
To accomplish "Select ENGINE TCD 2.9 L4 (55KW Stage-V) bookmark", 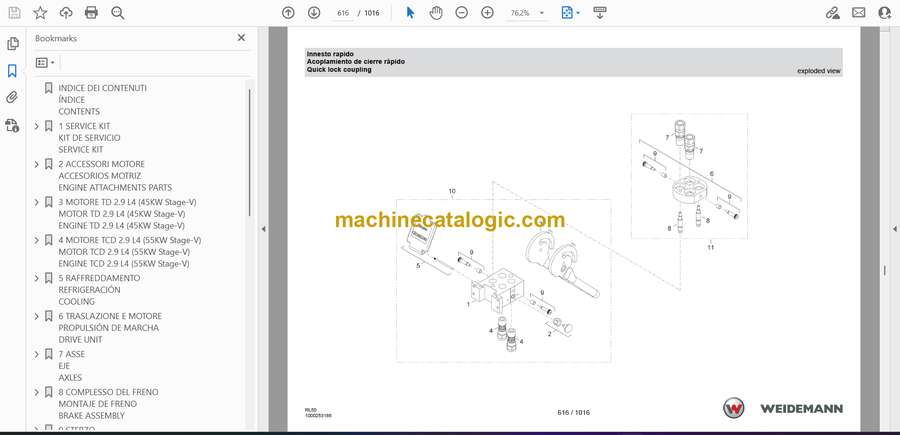I will pos(124,263).
